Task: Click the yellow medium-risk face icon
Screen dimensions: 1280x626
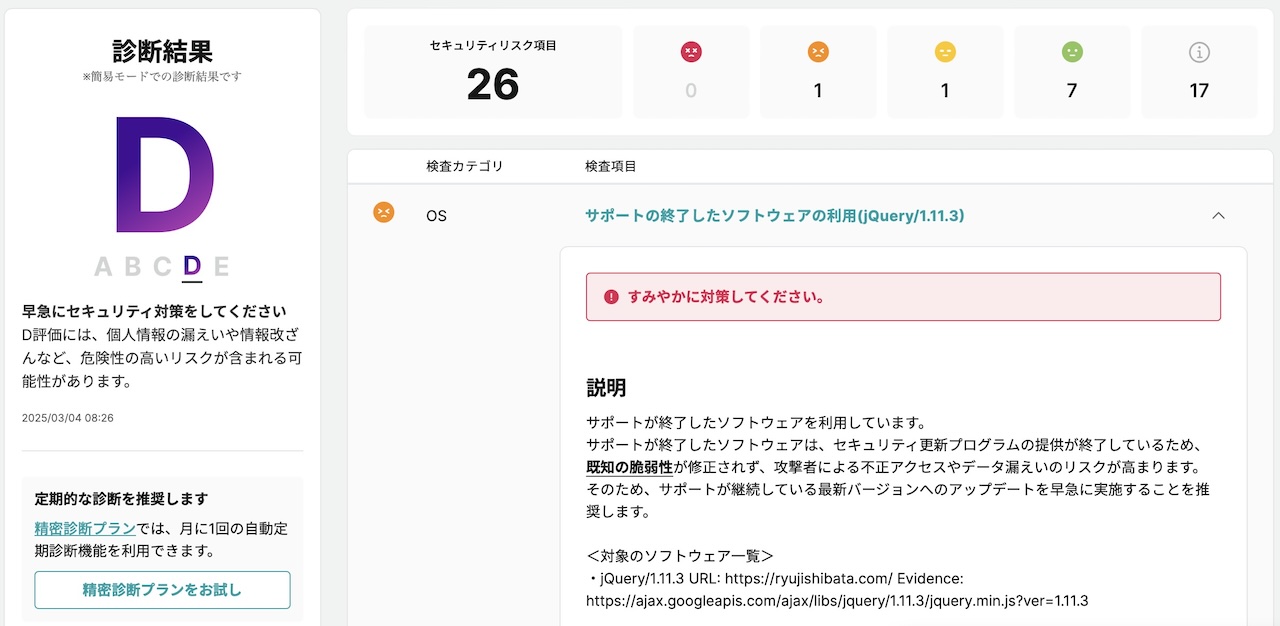Action: (x=945, y=52)
